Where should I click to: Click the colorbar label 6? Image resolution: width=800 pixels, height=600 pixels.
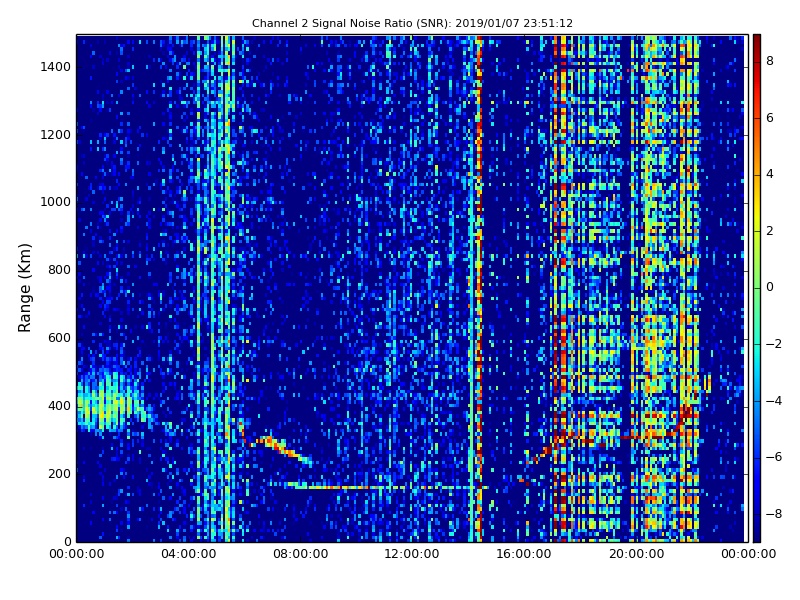(x=770, y=118)
